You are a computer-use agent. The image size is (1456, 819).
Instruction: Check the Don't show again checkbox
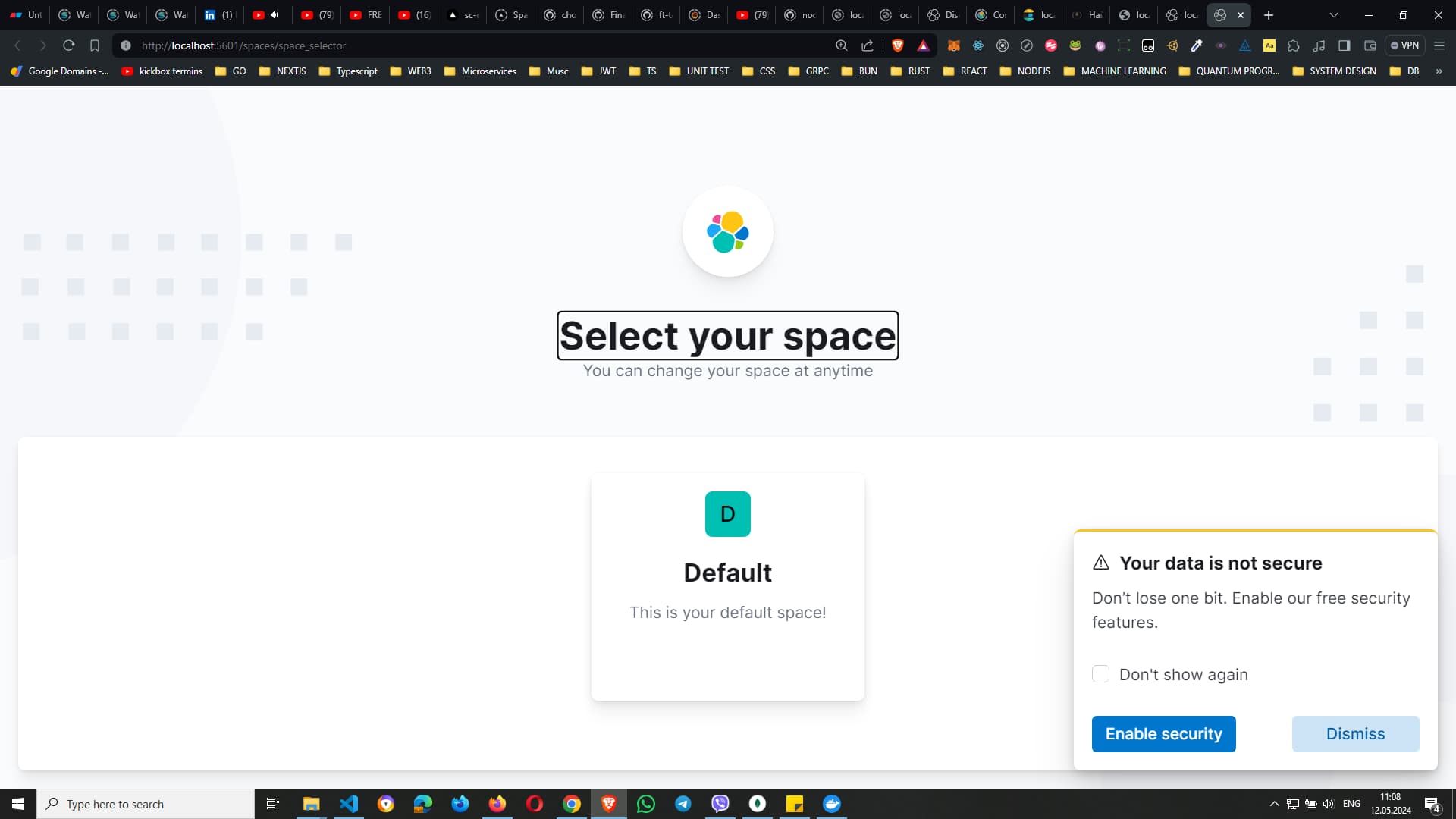tap(1101, 673)
